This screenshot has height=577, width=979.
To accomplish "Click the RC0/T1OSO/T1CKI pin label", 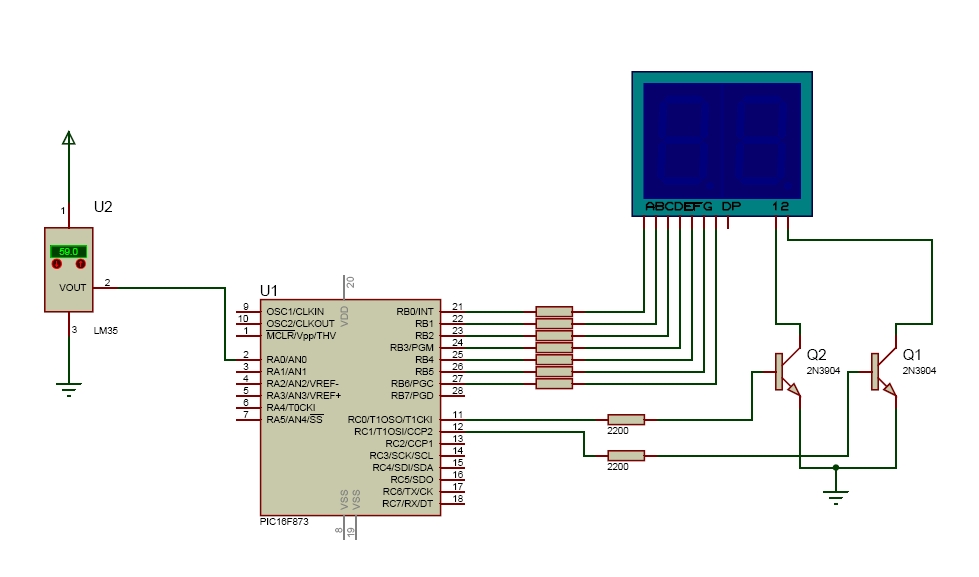I will tap(390, 419).
